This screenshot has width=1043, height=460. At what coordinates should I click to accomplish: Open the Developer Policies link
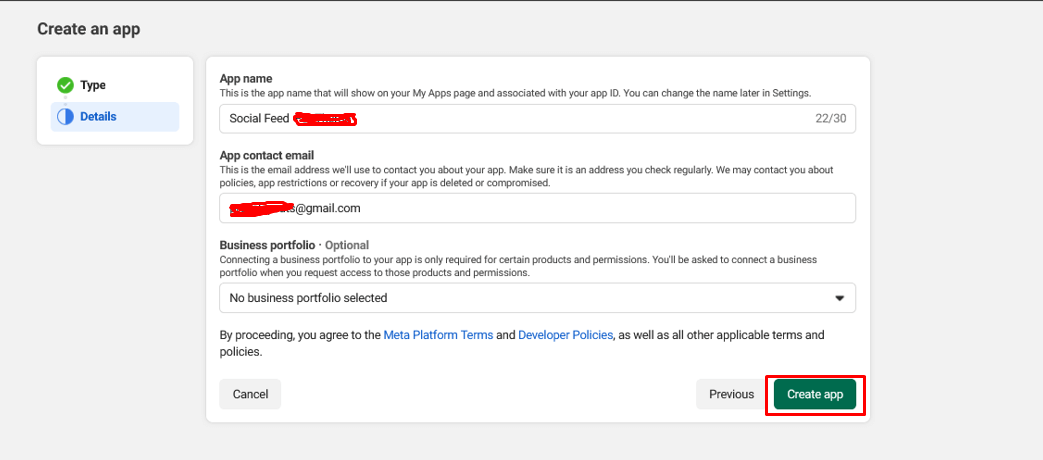click(x=565, y=335)
